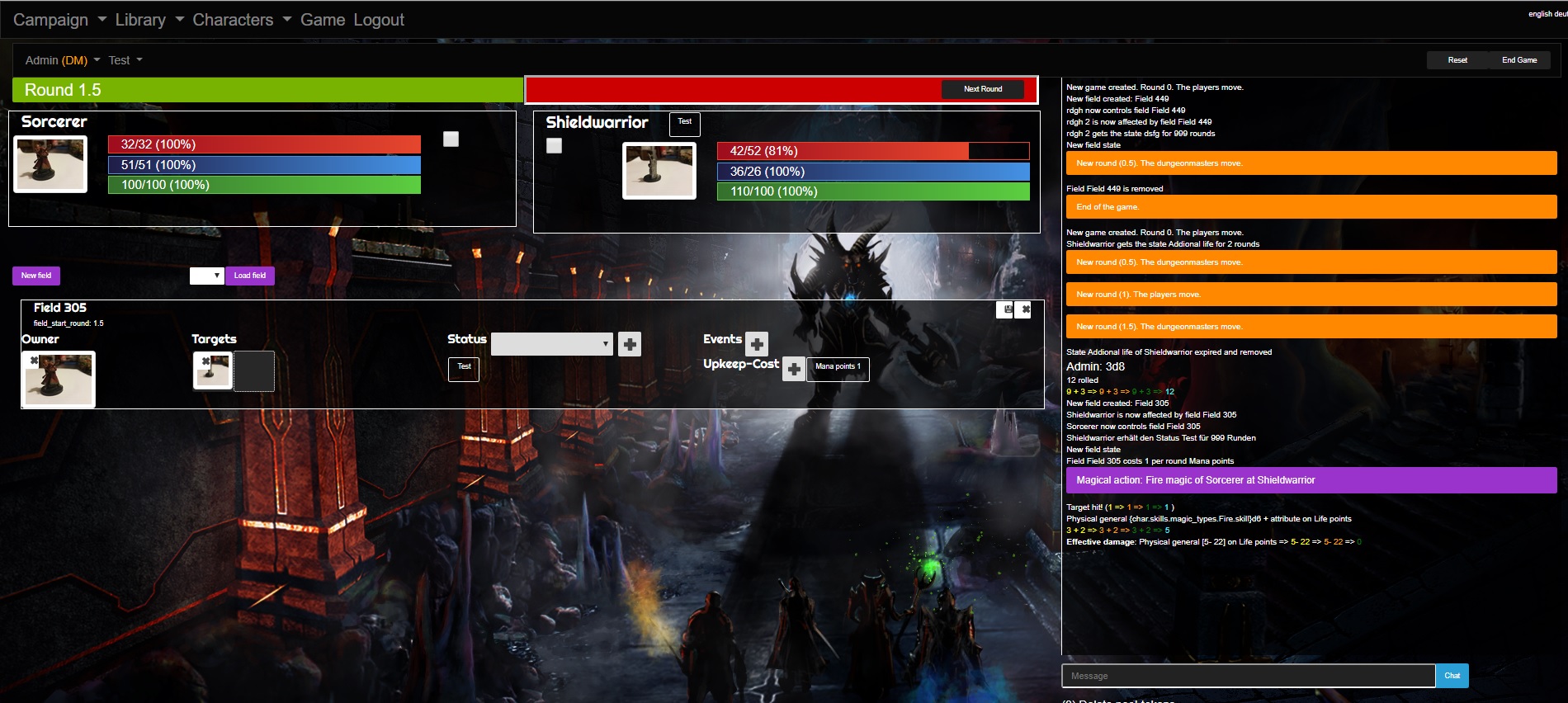Toggle the Shieldwarrior checkbox
The image size is (1568, 703).
(x=555, y=145)
